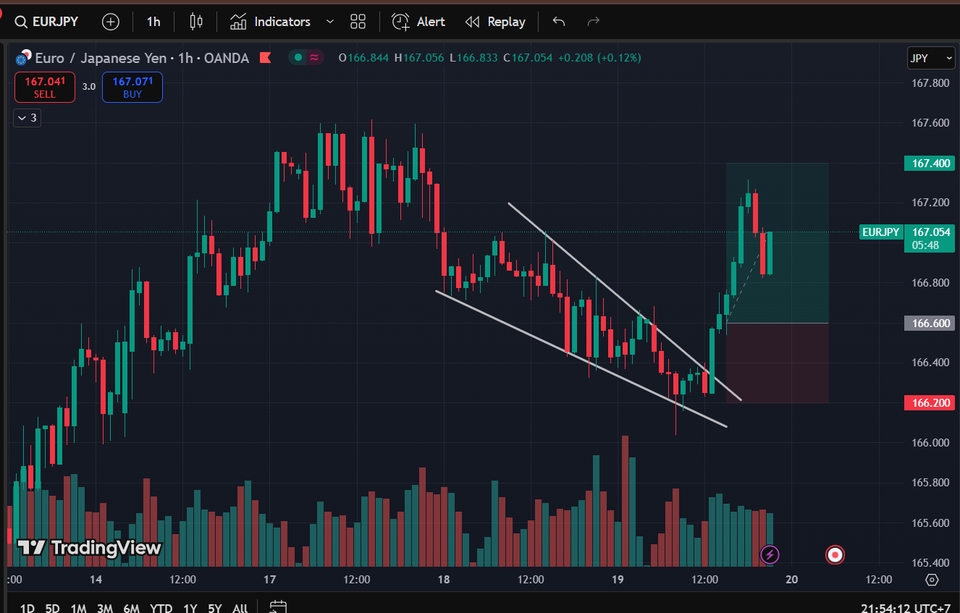Click the red record button near the timeline

point(835,554)
